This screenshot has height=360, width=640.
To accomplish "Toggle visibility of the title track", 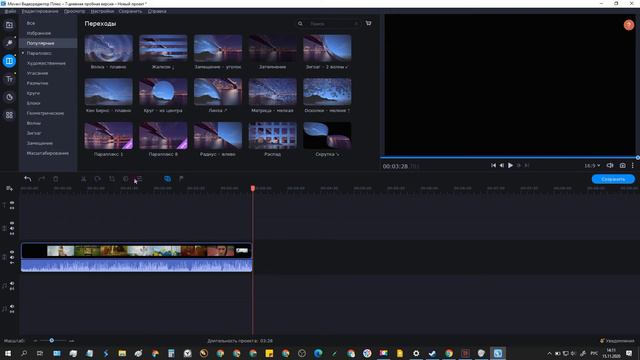I will (12, 203).
